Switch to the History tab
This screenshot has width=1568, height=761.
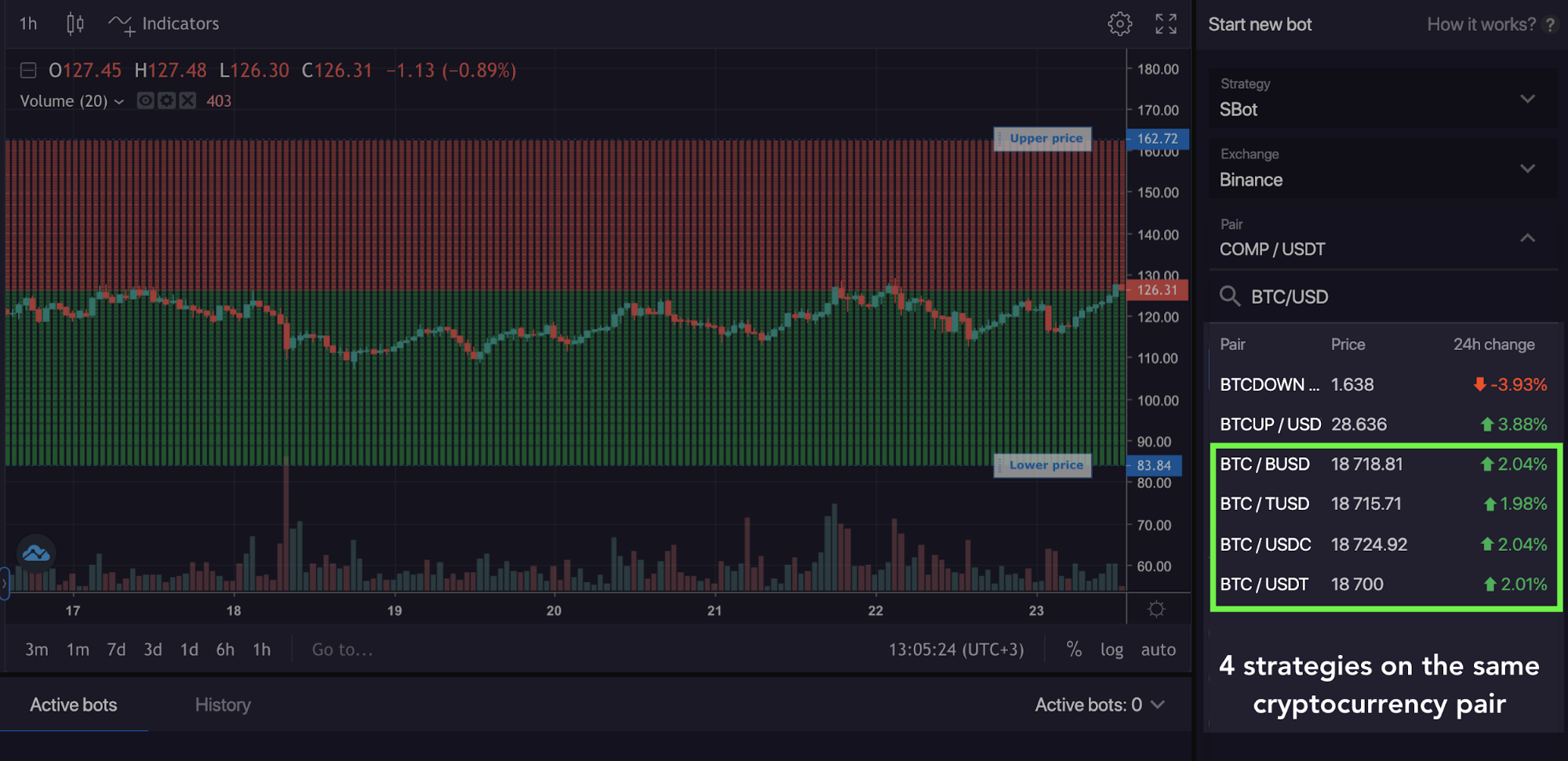pos(223,705)
